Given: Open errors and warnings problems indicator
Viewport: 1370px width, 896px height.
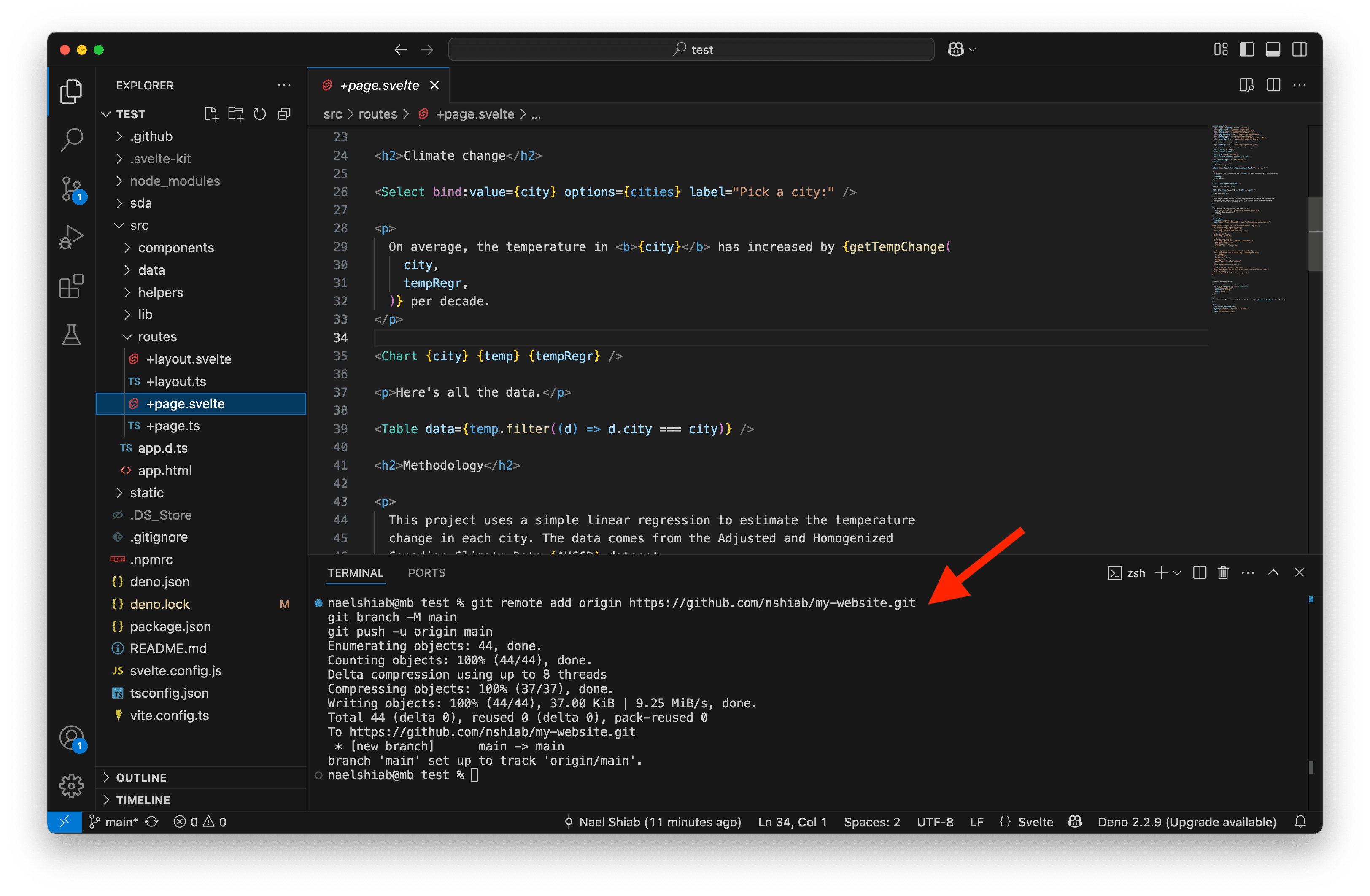Looking at the screenshot, I should click(x=200, y=822).
